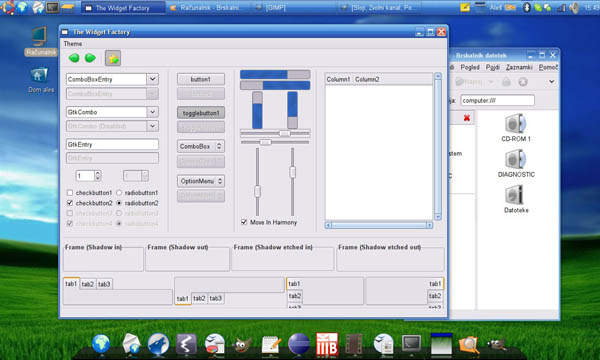Click the speaker volume tray icon
Screen dimensions: 600x360
(574, 8)
